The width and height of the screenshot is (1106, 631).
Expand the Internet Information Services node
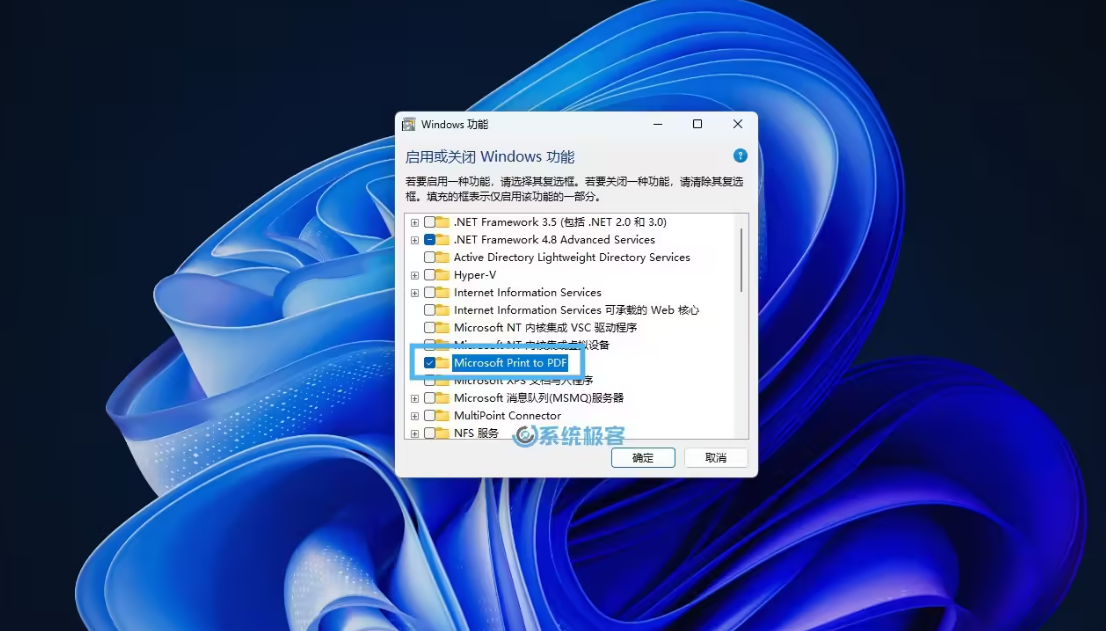pyautogui.click(x=415, y=293)
